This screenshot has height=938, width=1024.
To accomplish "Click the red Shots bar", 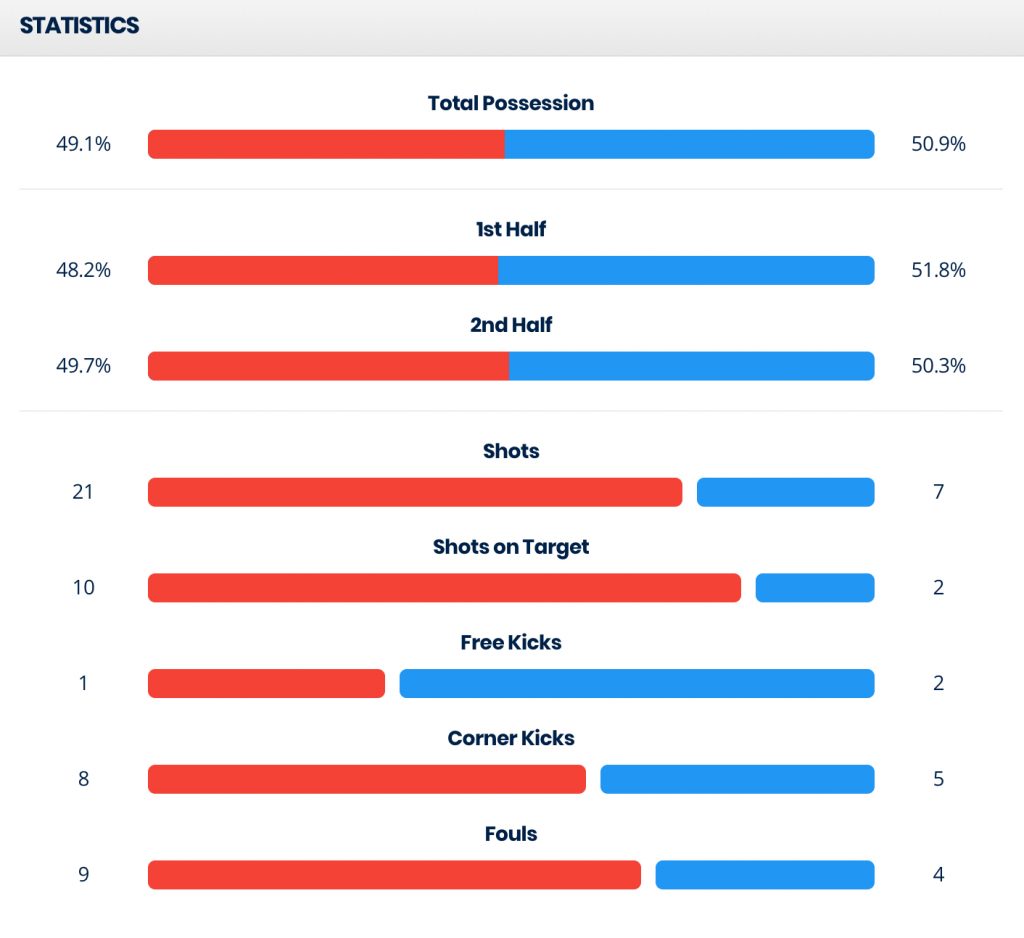I will coord(415,492).
